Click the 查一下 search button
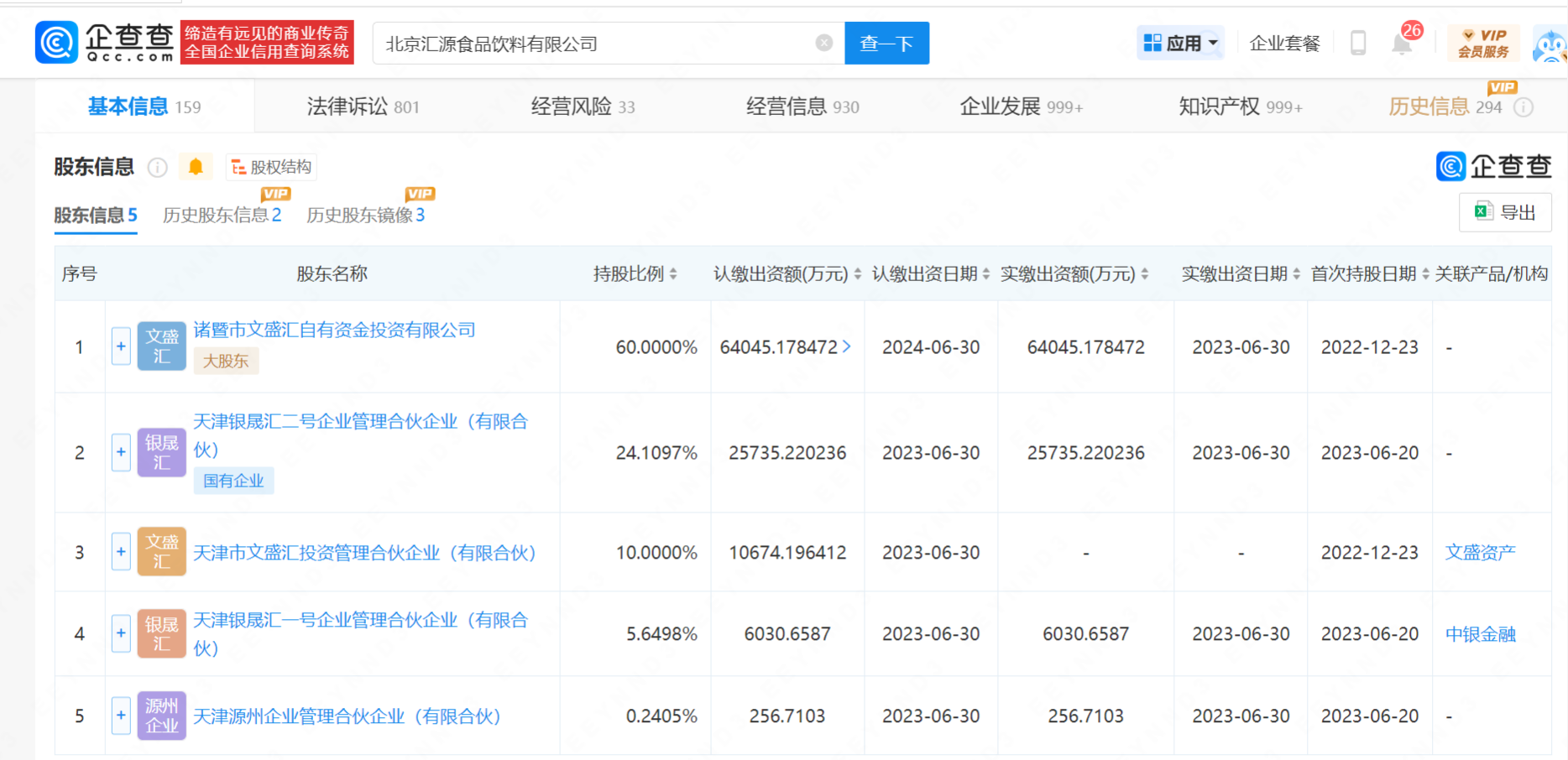1568x760 pixels. [x=886, y=43]
